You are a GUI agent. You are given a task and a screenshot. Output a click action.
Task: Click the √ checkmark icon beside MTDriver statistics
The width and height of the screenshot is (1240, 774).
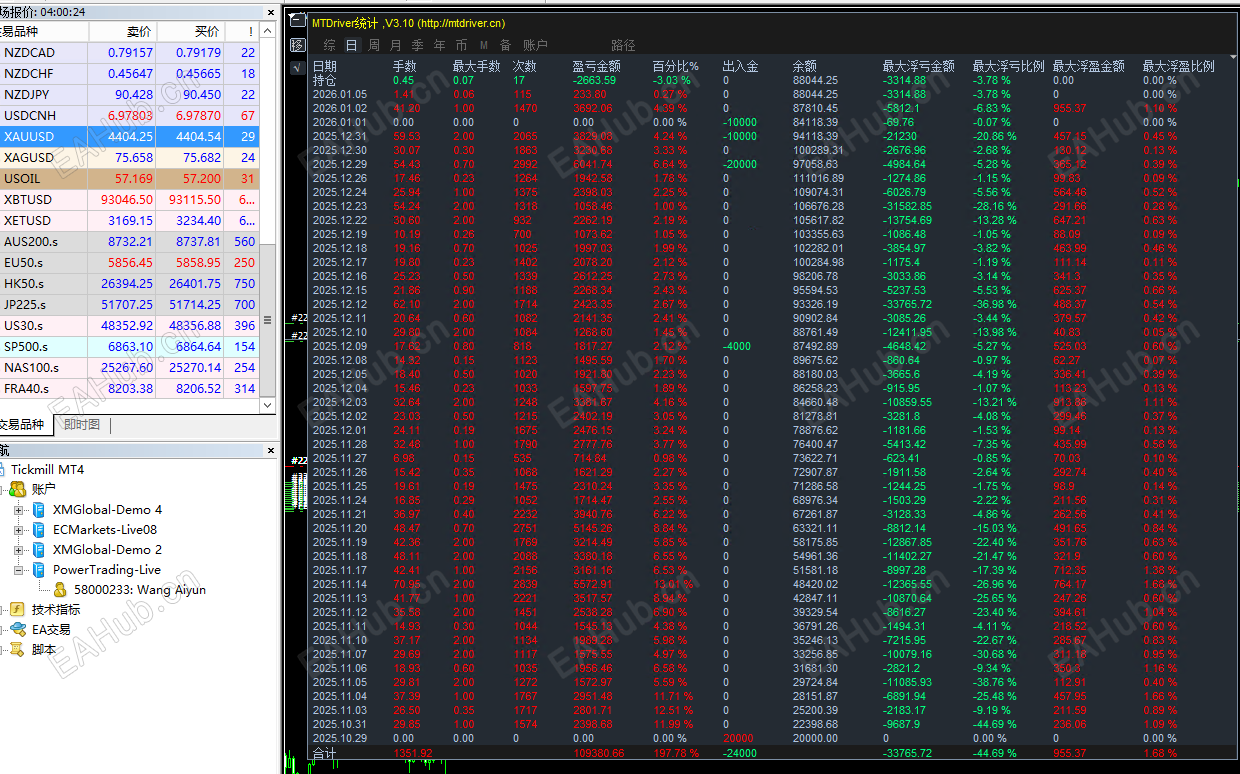tap(297, 69)
